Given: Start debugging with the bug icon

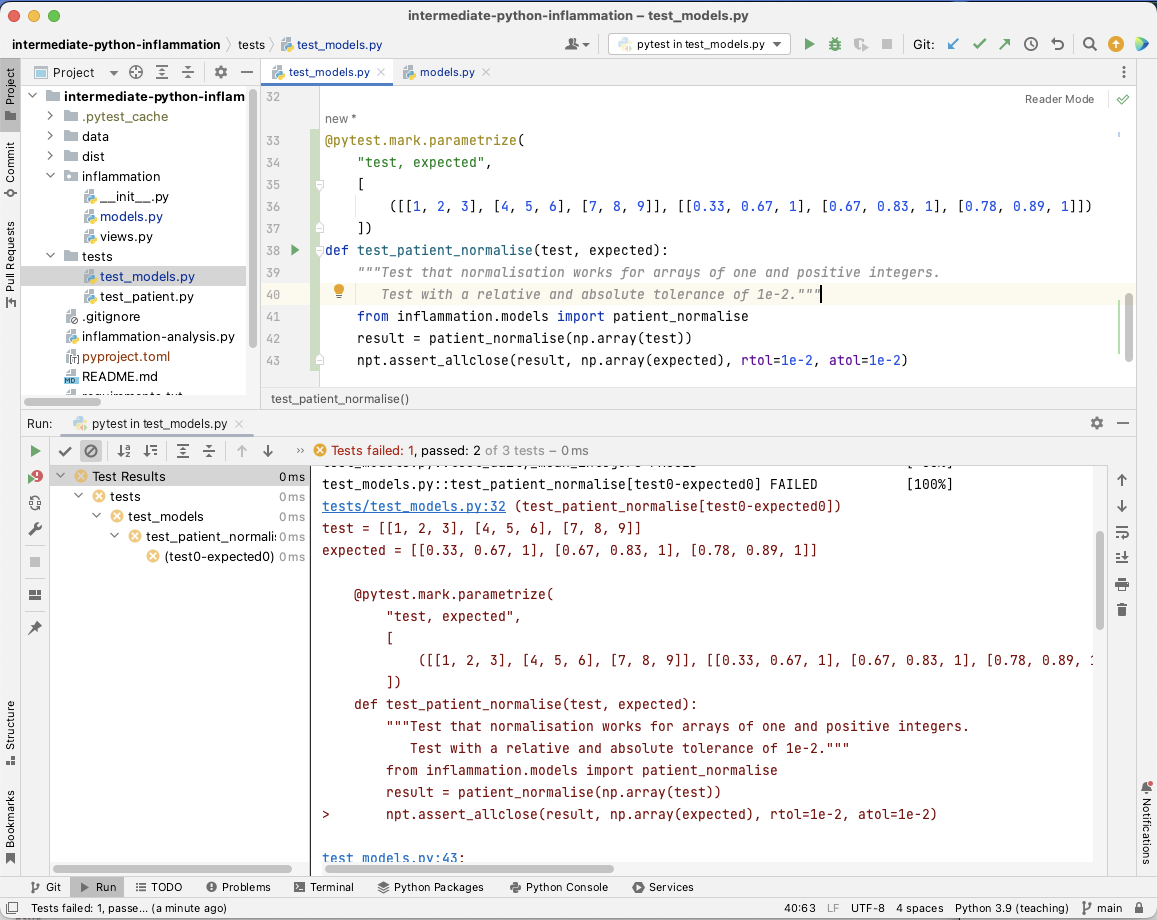Looking at the screenshot, I should coord(834,44).
